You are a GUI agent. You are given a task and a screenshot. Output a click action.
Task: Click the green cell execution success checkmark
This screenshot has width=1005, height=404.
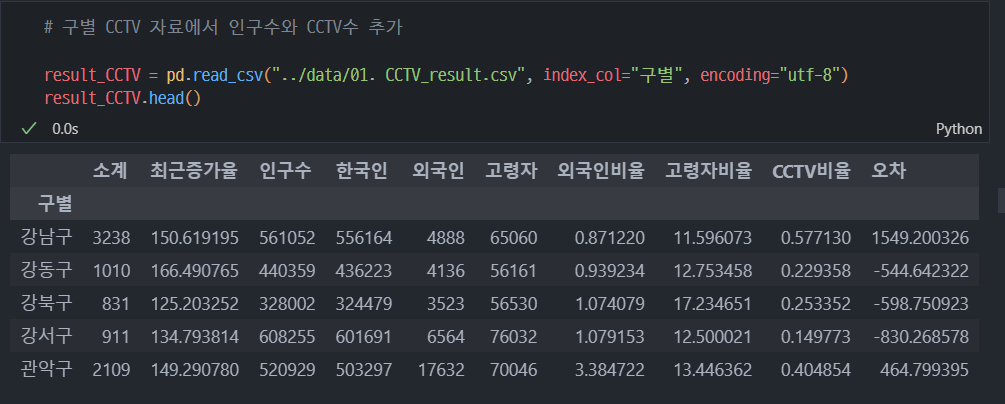(29, 129)
